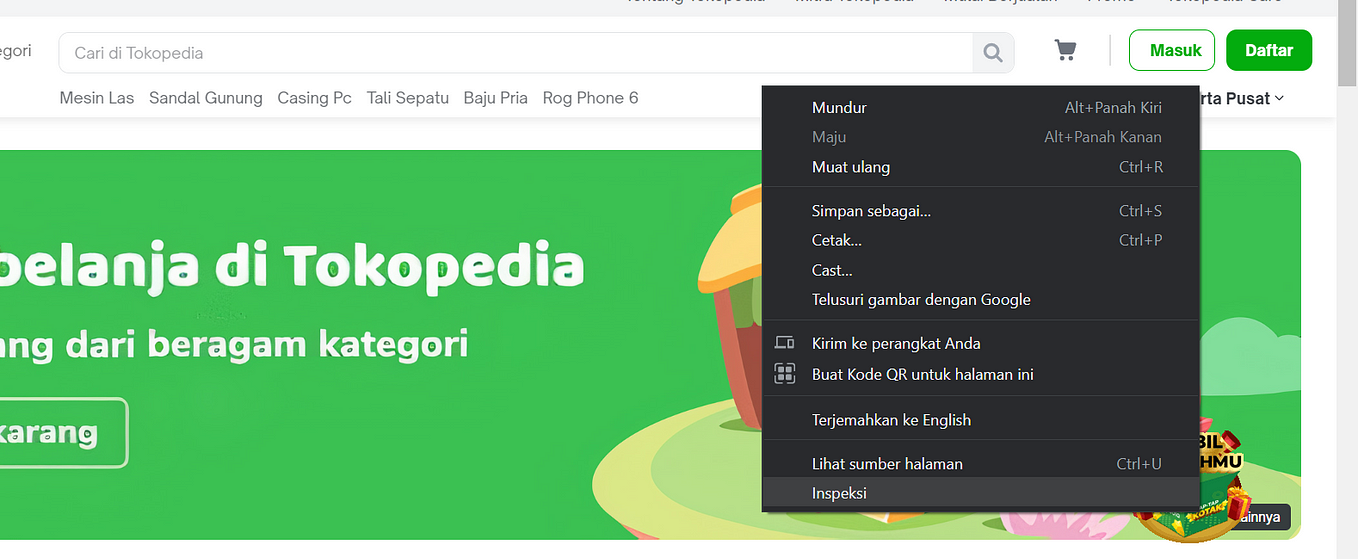
Task: Open the 'Baju Pria' suggestion link
Action: (x=496, y=98)
